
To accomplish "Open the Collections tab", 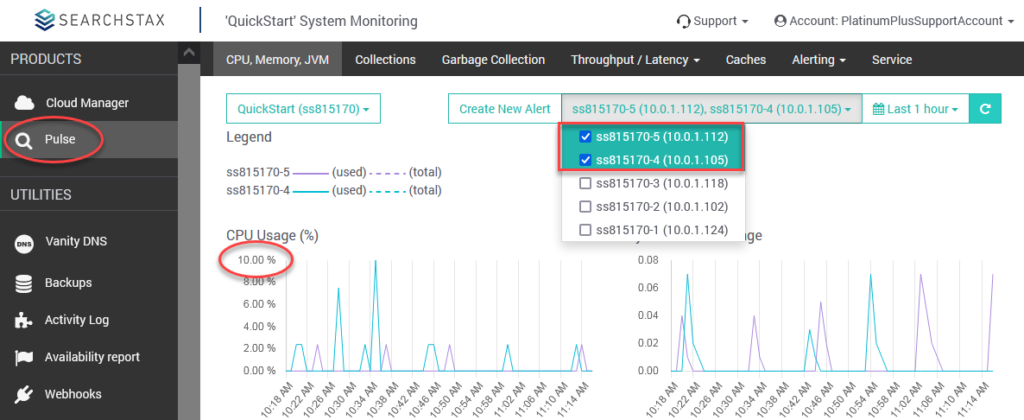I will pyautogui.click(x=385, y=59).
